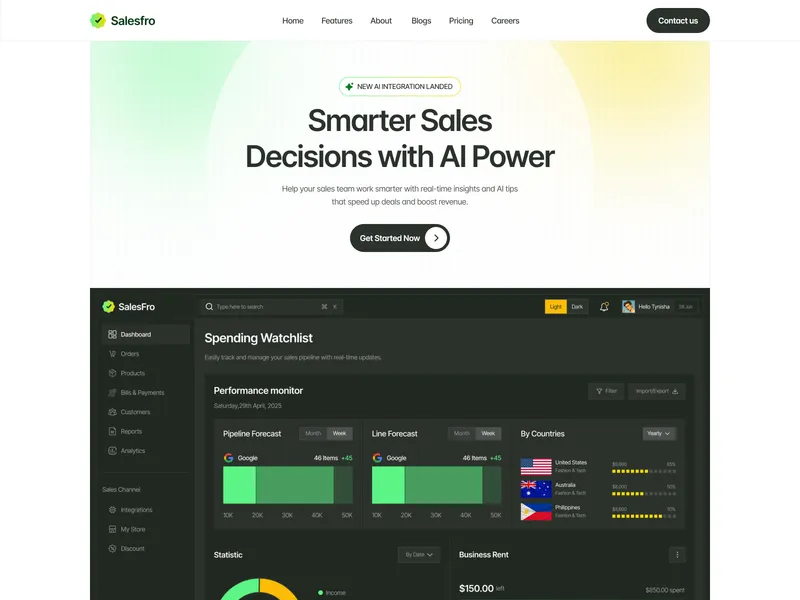Click the Pipeline Forecast bar chart

click(288, 485)
